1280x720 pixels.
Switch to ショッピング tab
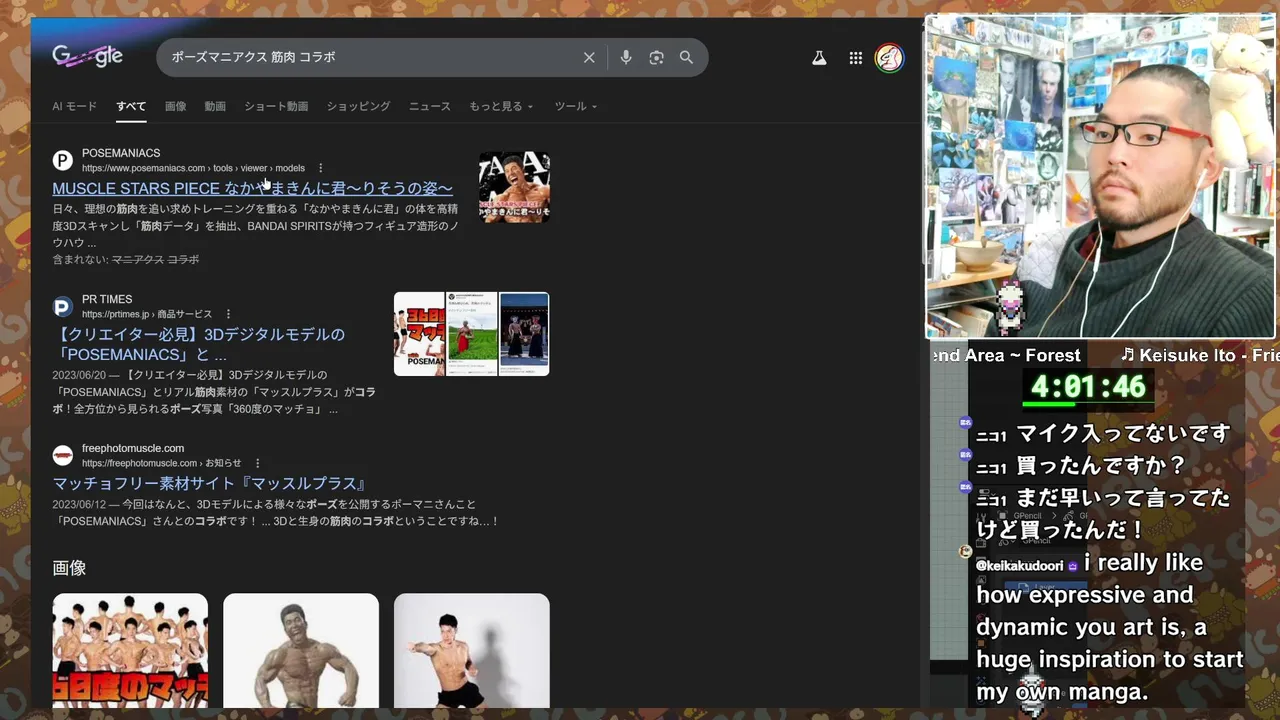(x=358, y=106)
